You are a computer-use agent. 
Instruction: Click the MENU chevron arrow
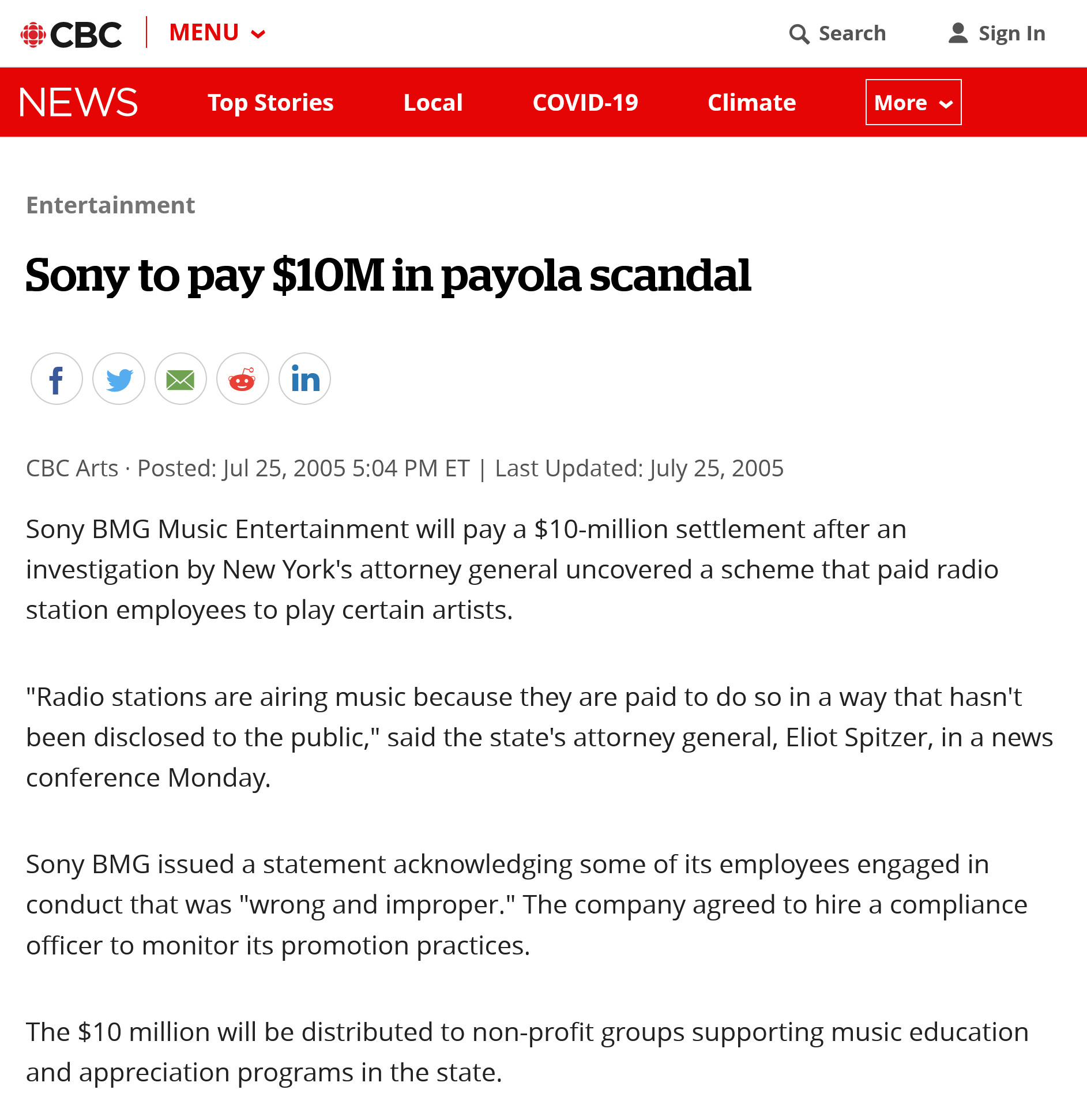pos(258,34)
